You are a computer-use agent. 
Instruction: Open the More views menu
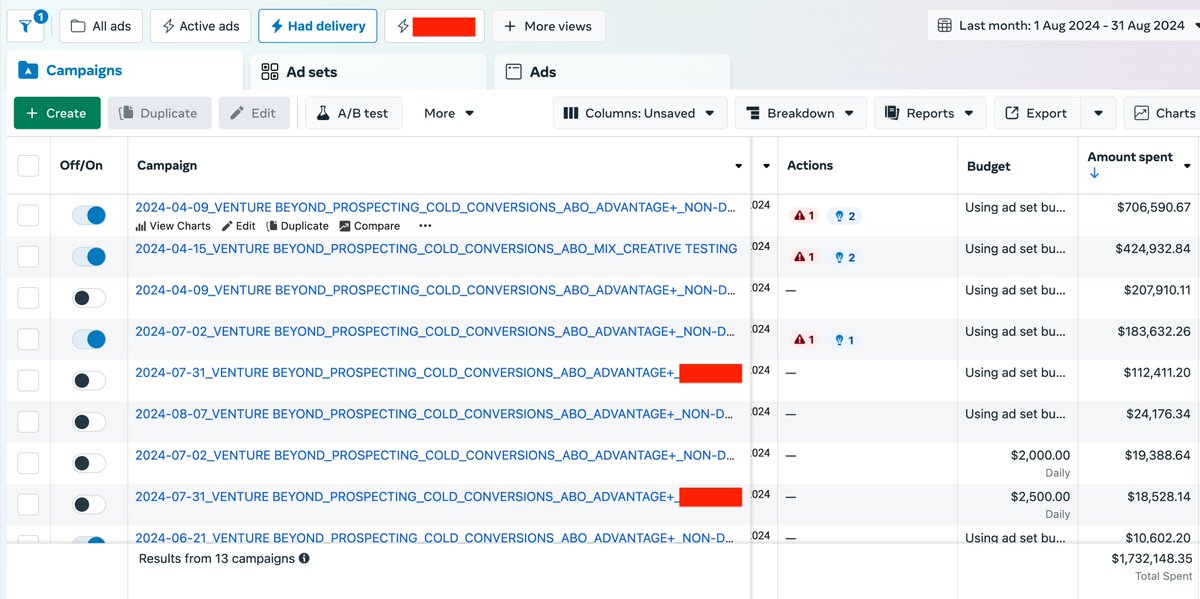(548, 26)
